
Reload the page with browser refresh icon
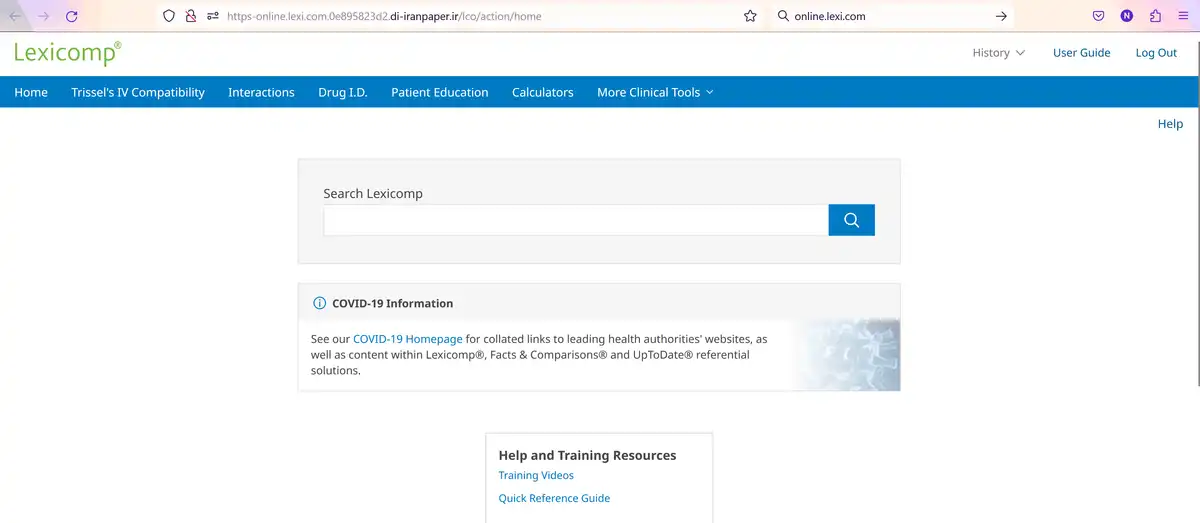click(x=72, y=16)
